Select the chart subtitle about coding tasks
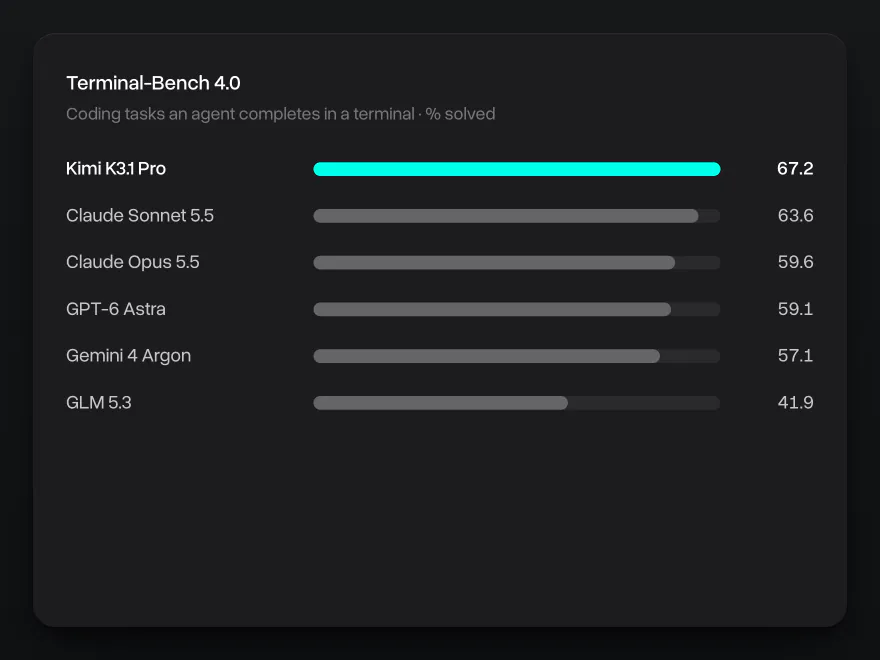Image resolution: width=880 pixels, height=660 pixels. [x=281, y=114]
